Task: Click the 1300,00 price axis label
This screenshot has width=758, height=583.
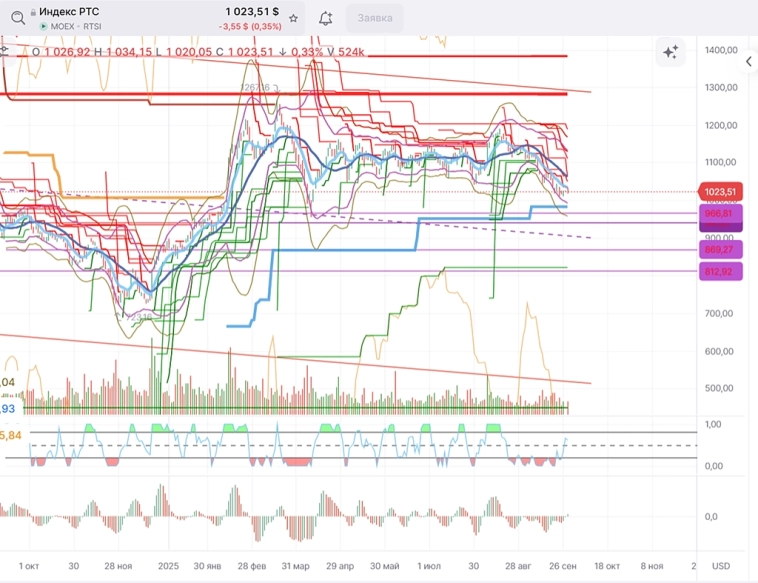Action: [721, 87]
